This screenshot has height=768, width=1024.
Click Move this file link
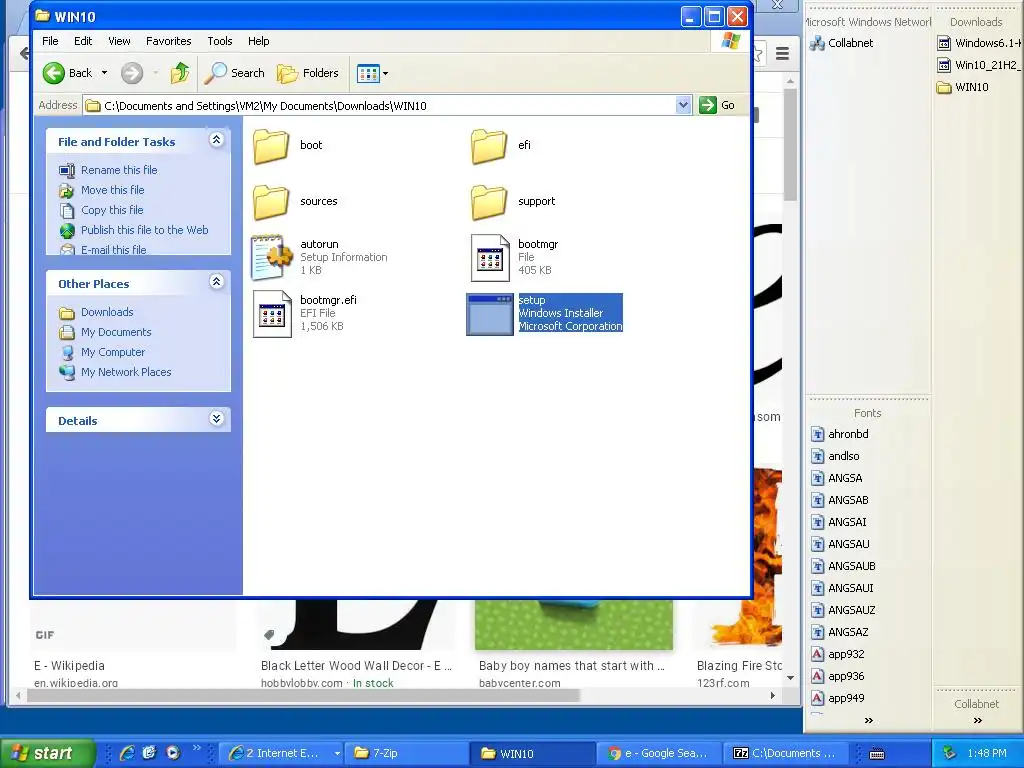click(x=112, y=190)
